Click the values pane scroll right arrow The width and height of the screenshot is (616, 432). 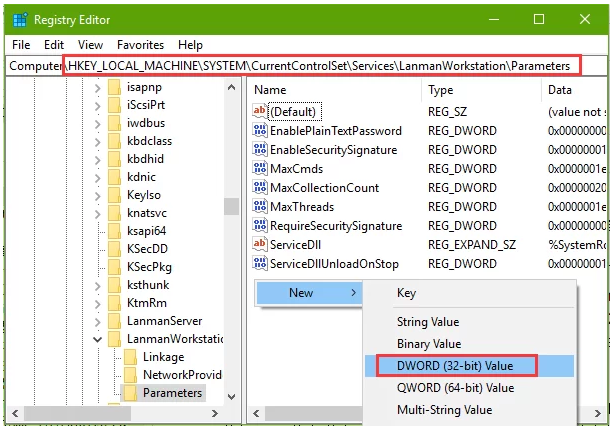598,413
